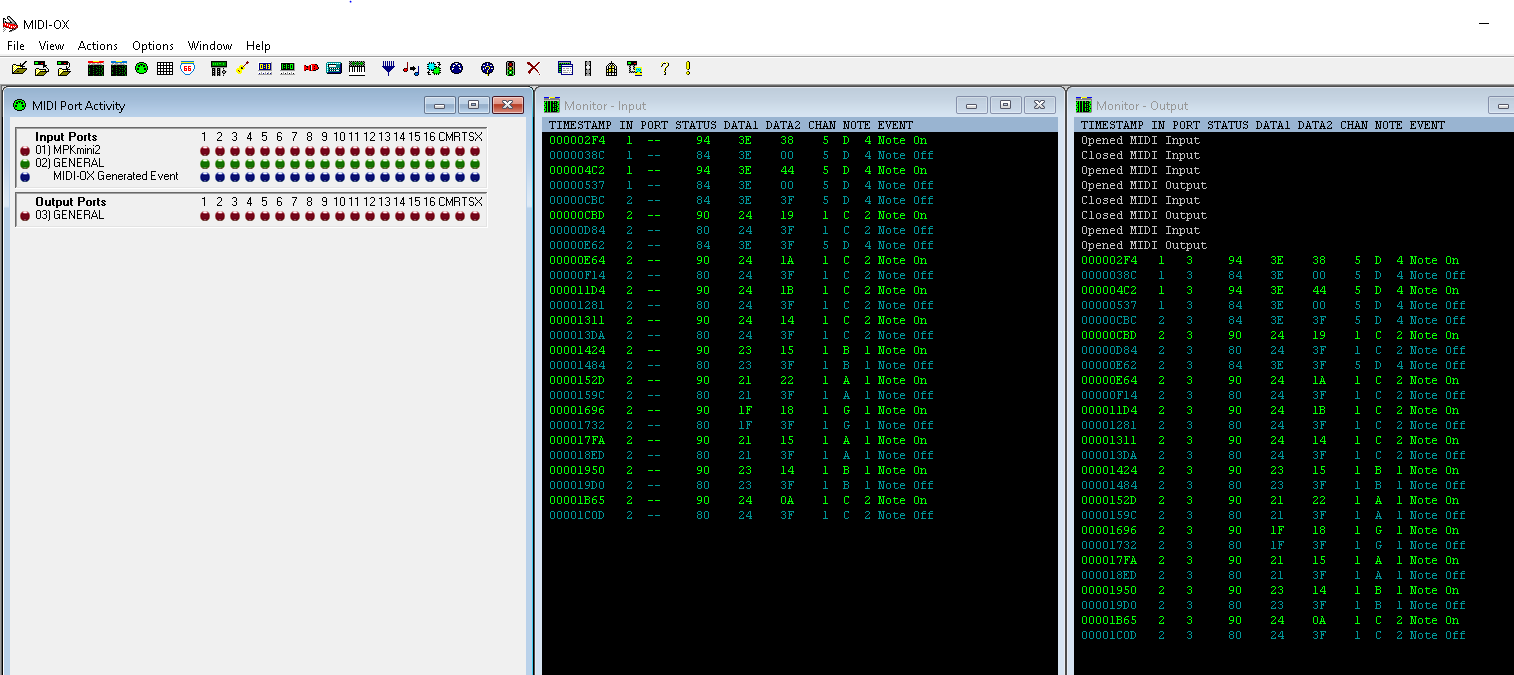
Task: Click the black-and-white grid toolbar icon
Action: tap(165, 68)
